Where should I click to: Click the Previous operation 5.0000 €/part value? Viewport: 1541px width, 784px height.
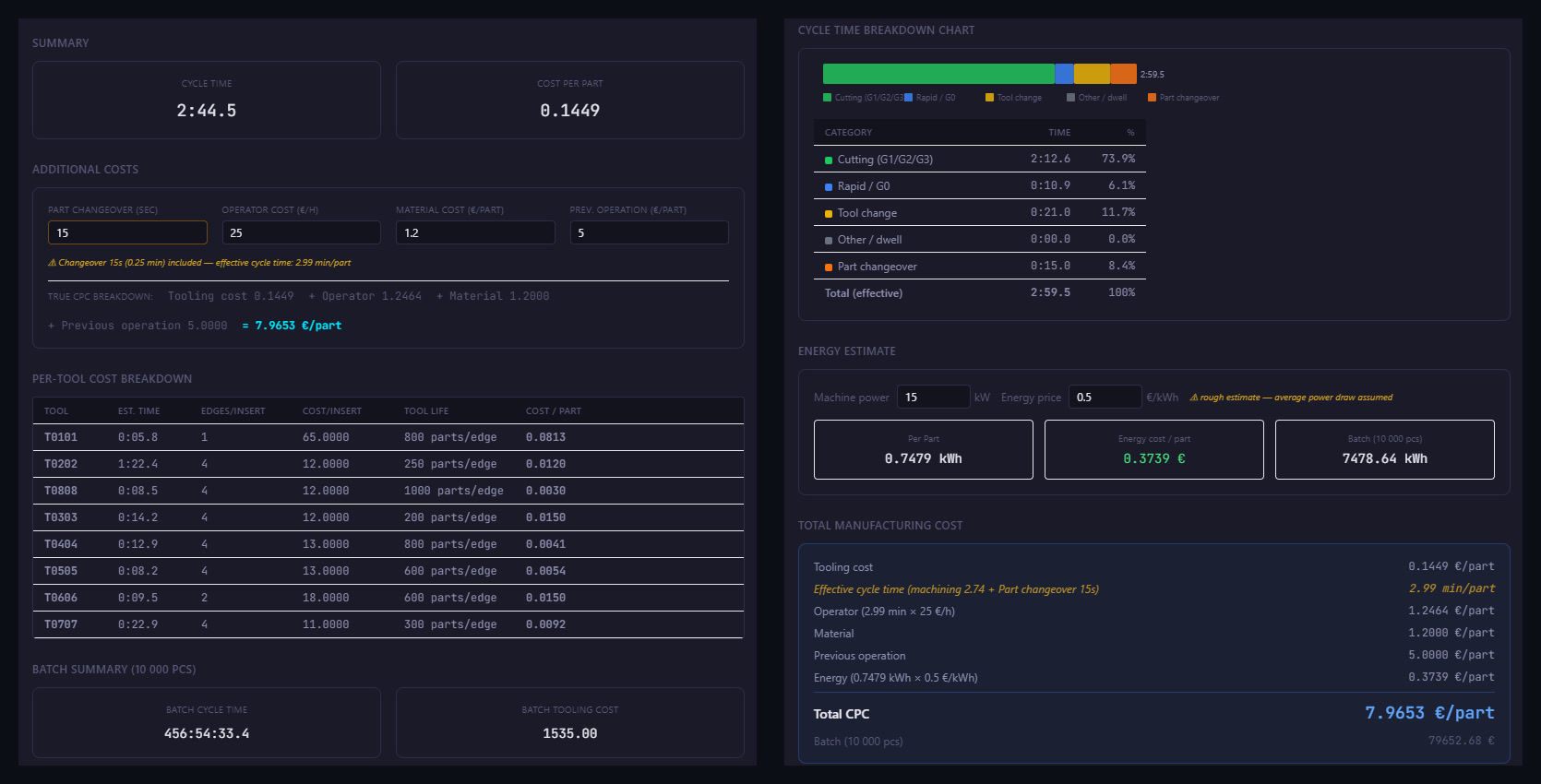(1451, 655)
